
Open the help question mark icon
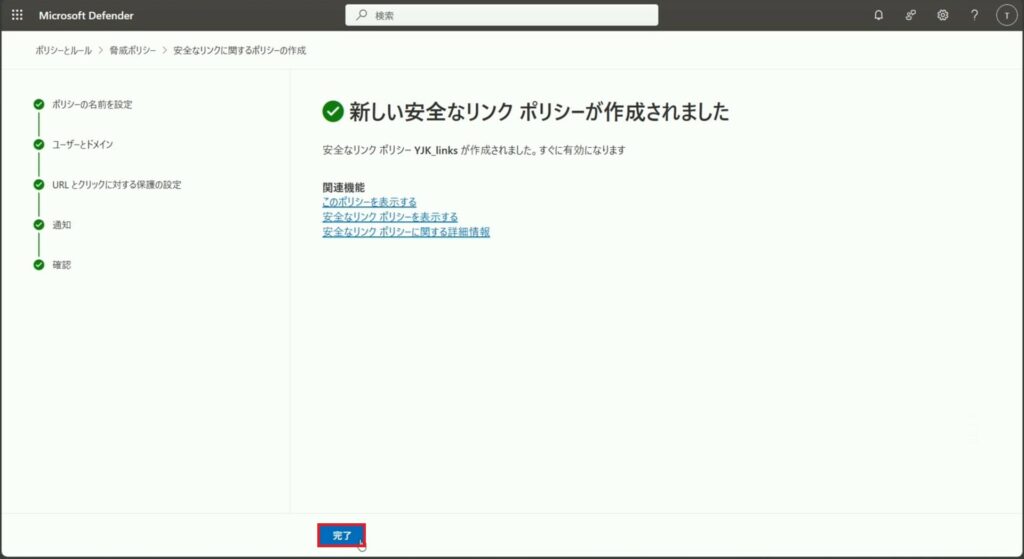pyautogui.click(x=974, y=15)
